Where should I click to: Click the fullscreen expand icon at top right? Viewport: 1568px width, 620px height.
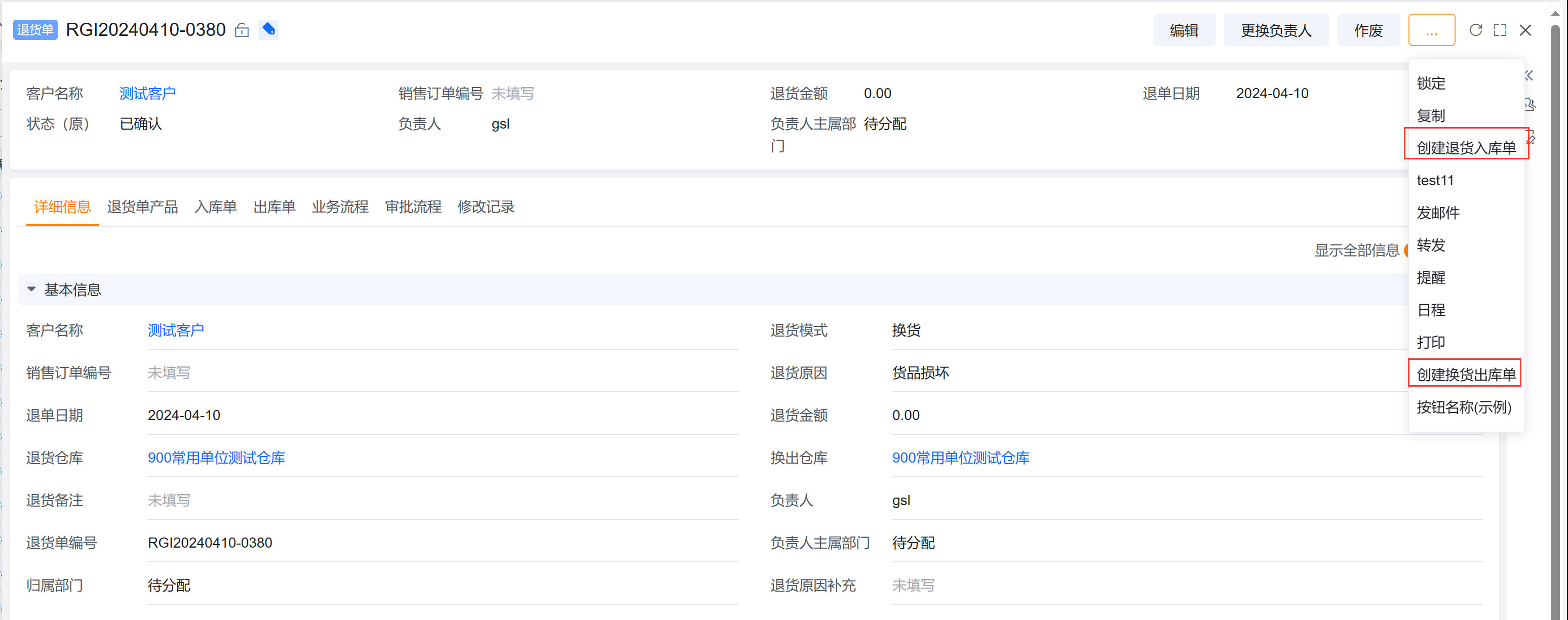pos(1500,29)
